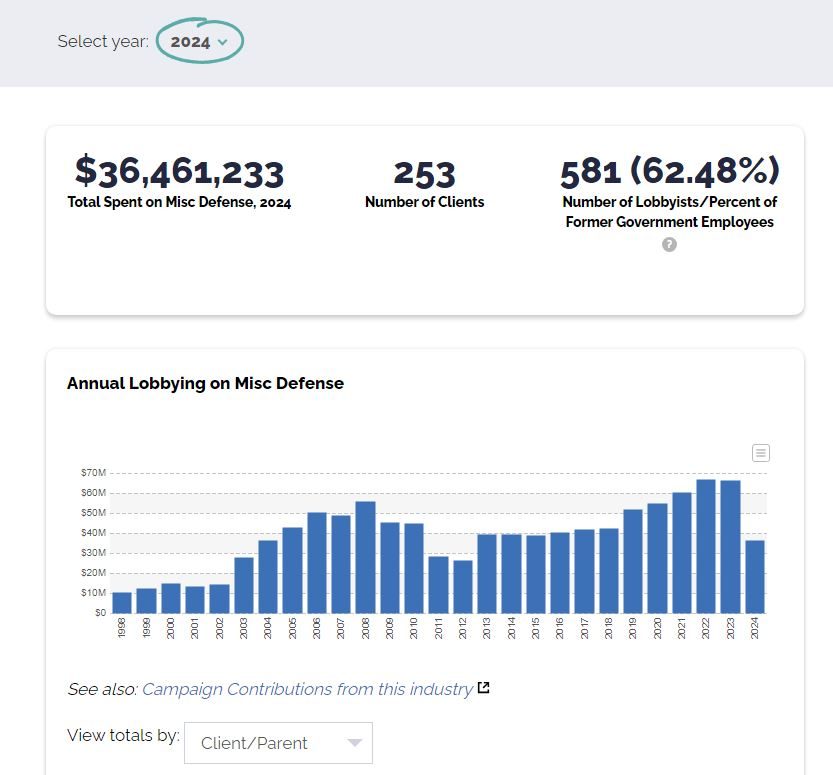Open the chart hamburger menu icon
The width and height of the screenshot is (833, 775).
tap(760, 453)
